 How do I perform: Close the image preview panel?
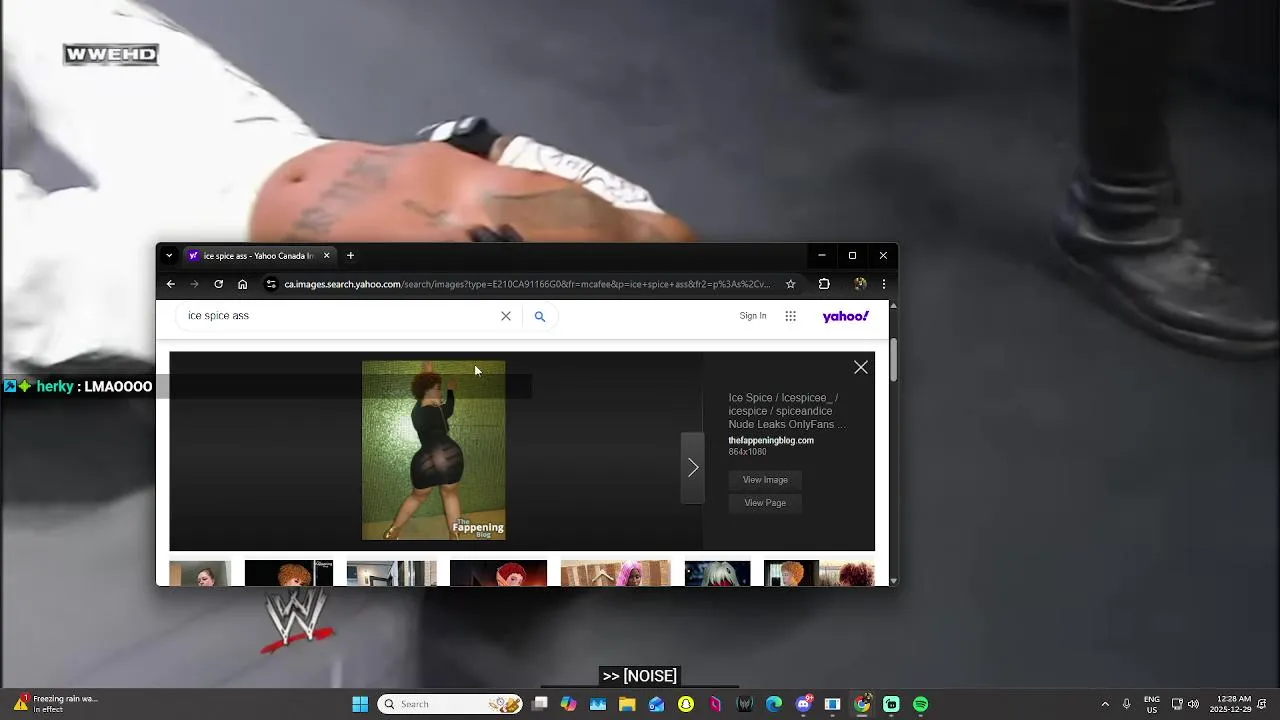click(x=861, y=367)
